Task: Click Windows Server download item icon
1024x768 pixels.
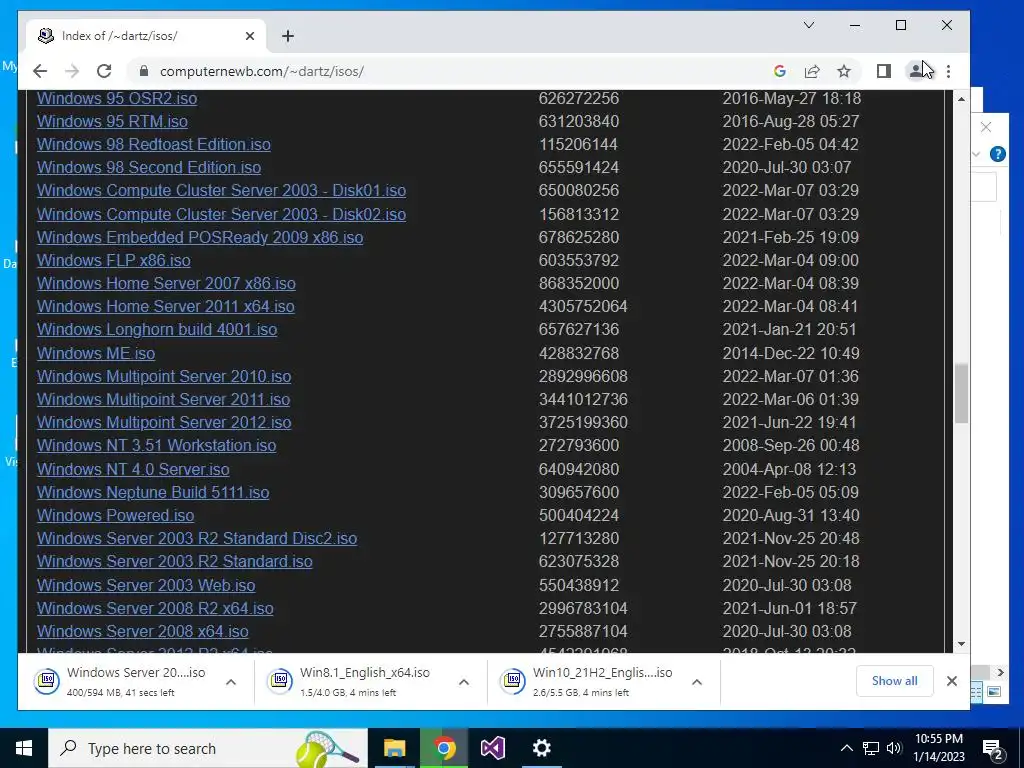Action: click(47, 680)
